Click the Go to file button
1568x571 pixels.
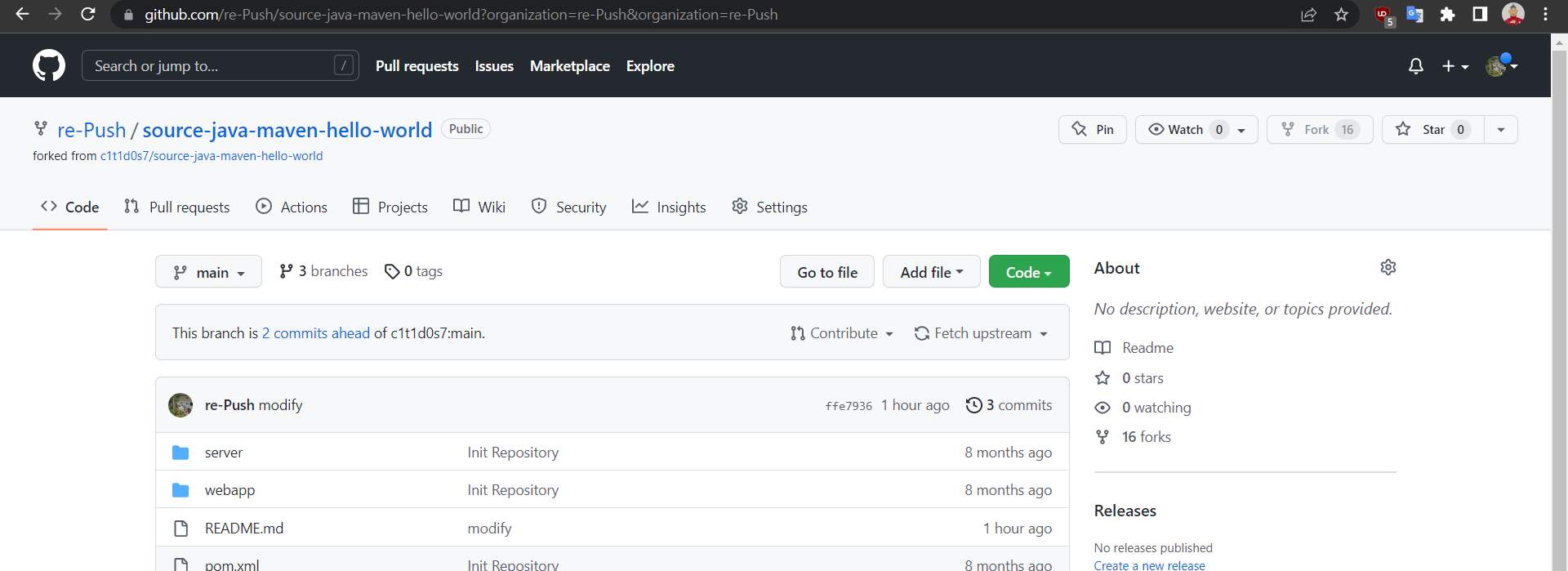[827, 271]
